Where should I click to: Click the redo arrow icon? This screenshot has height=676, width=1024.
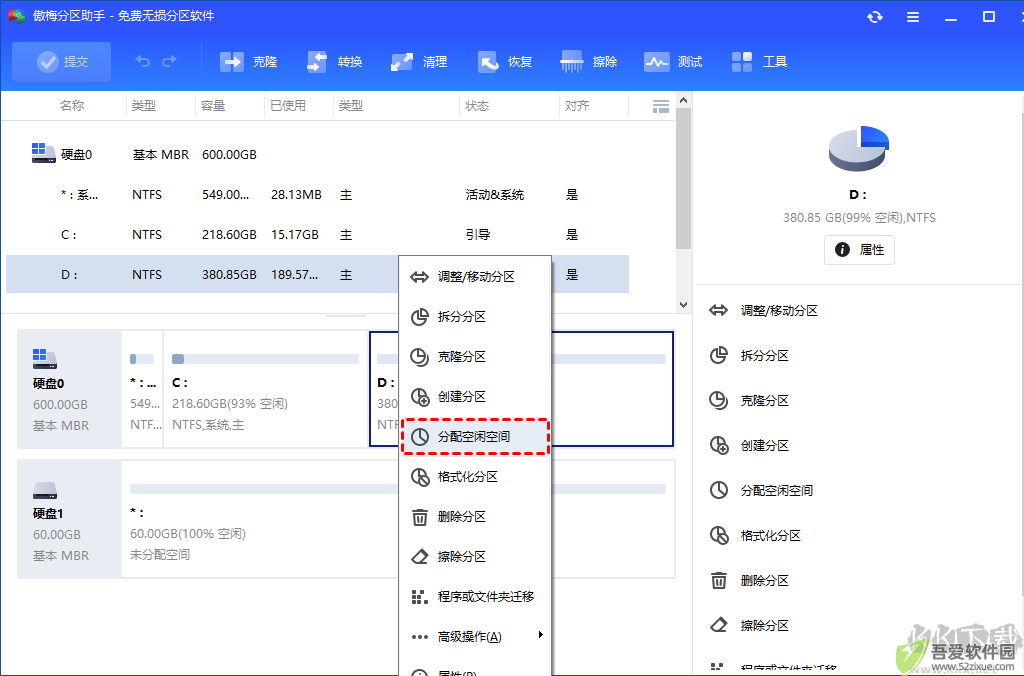click(x=169, y=61)
